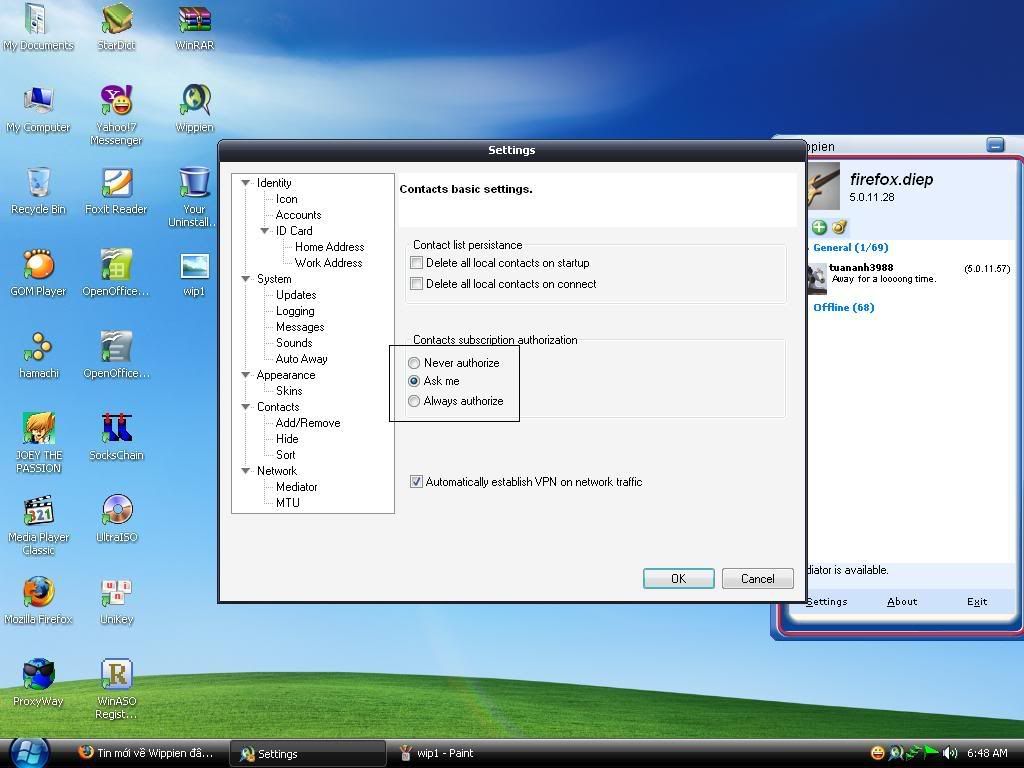Image resolution: width=1024 pixels, height=768 pixels.
Task: Select the Foxit Reader desktop icon
Action: tap(116, 191)
